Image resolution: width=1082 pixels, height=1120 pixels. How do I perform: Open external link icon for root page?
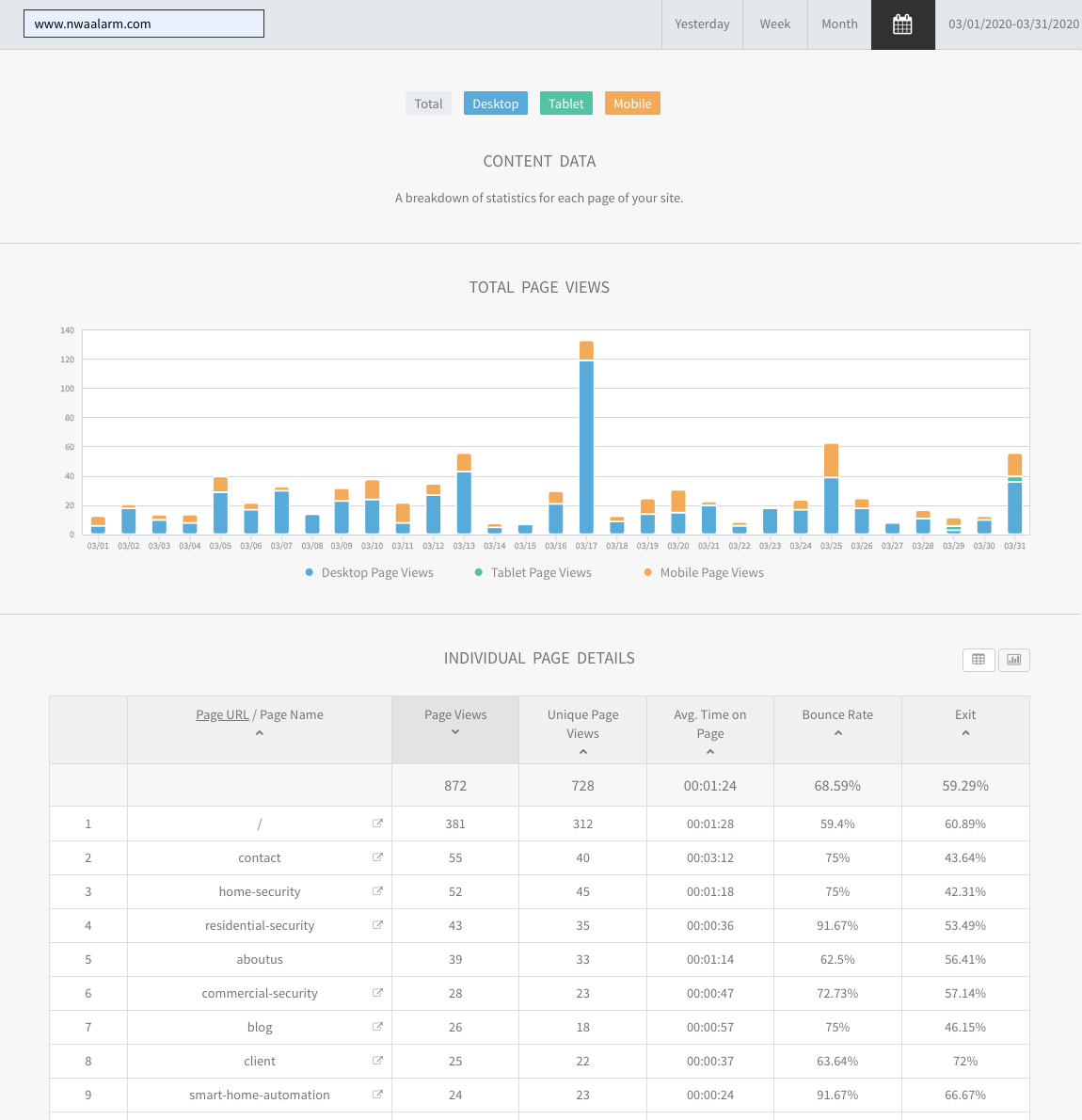(x=377, y=823)
